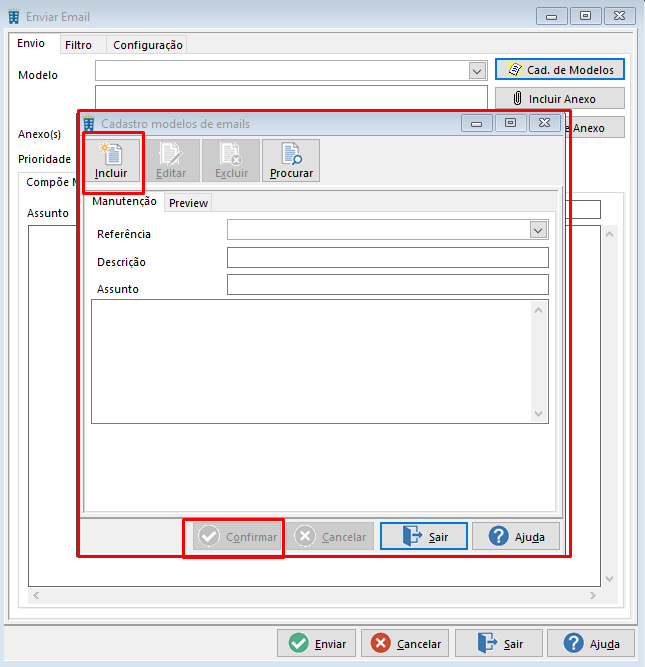This screenshot has height=667, width=645.
Task: Maximize the Enviar Email window
Action: click(585, 16)
